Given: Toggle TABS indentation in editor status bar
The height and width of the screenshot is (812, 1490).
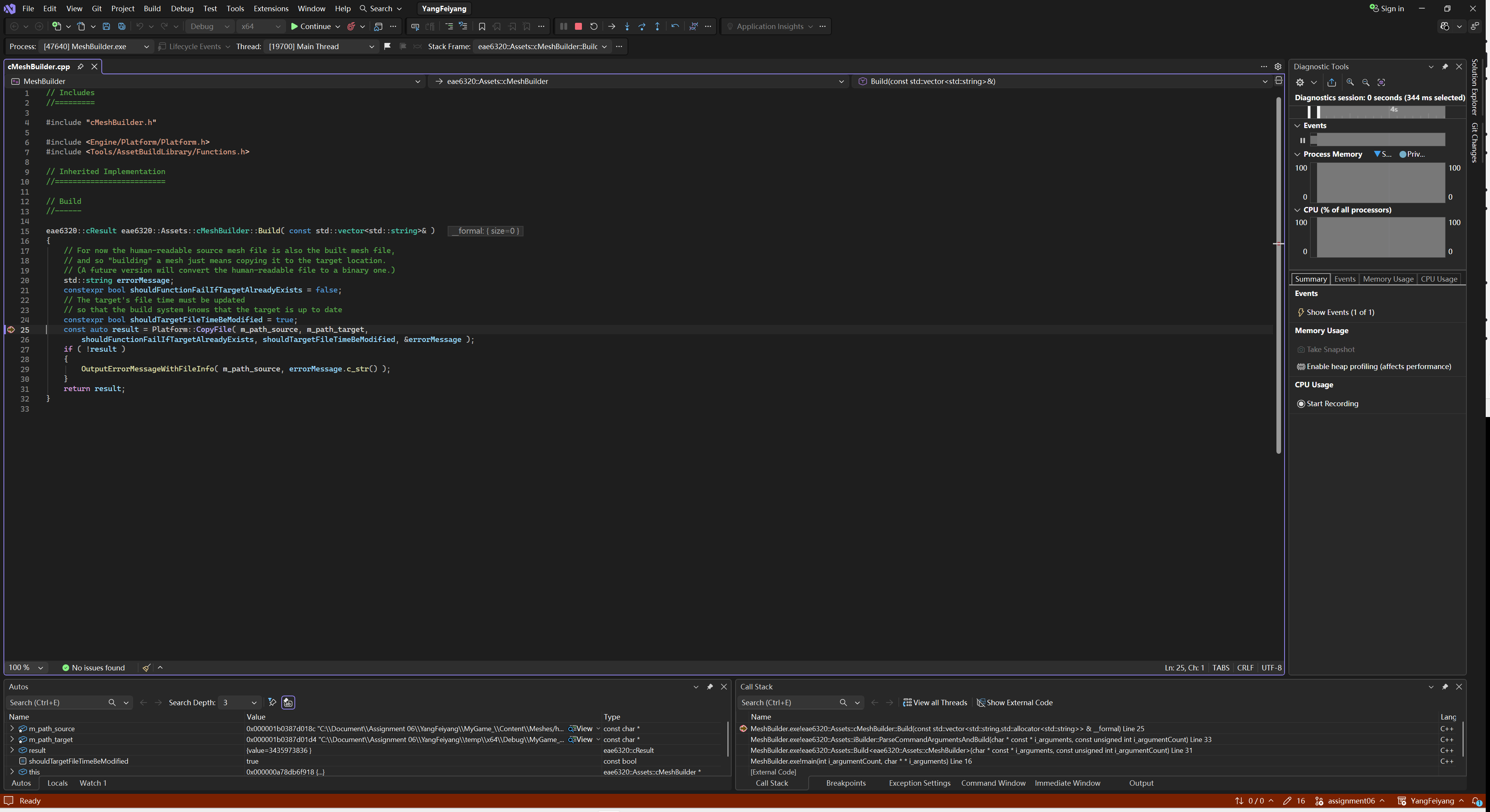Looking at the screenshot, I should coord(1220,667).
